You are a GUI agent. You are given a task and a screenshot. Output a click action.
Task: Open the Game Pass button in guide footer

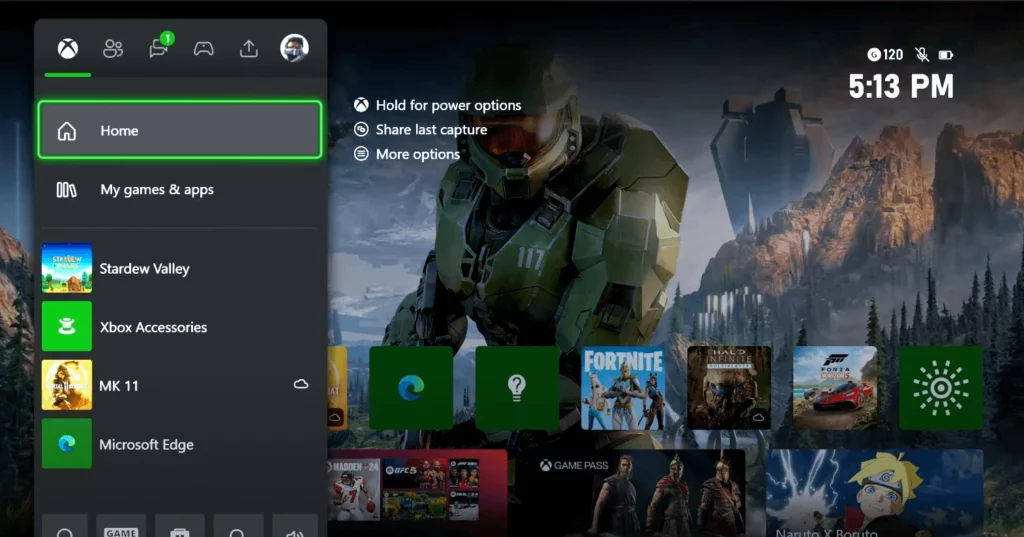121,527
